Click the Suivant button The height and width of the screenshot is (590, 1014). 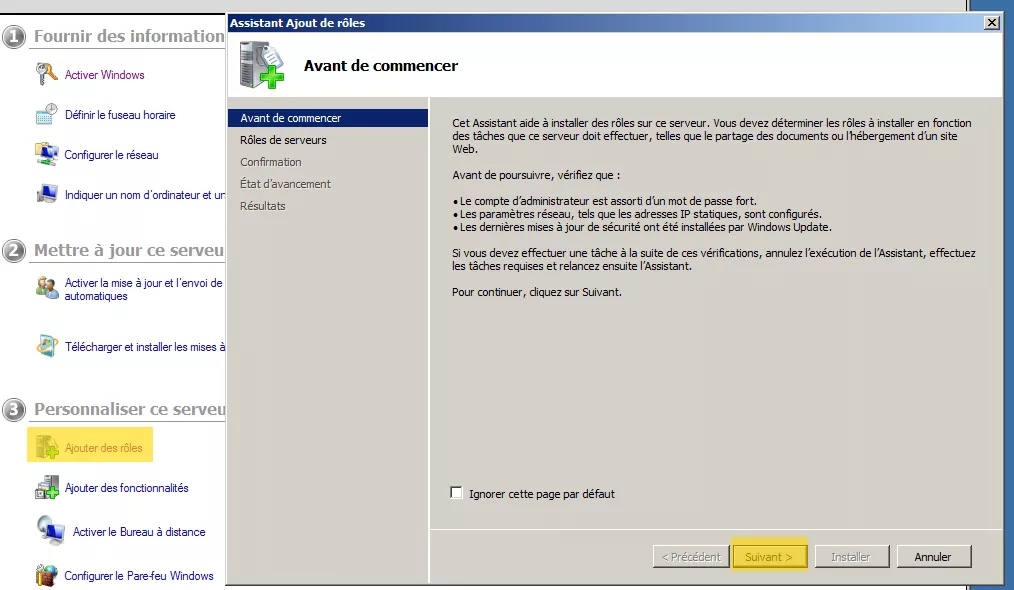tap(769, 556)
